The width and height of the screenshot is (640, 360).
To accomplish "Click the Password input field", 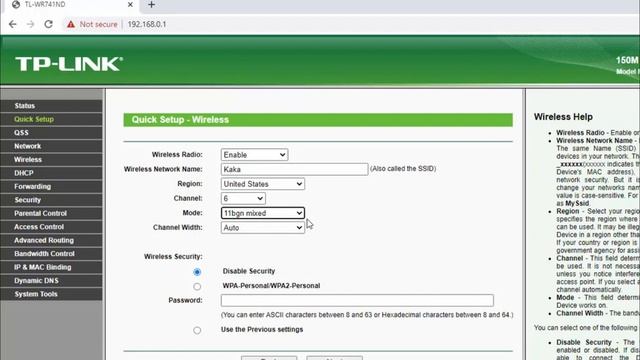I will pyautogui.click(x=357, y=300).
